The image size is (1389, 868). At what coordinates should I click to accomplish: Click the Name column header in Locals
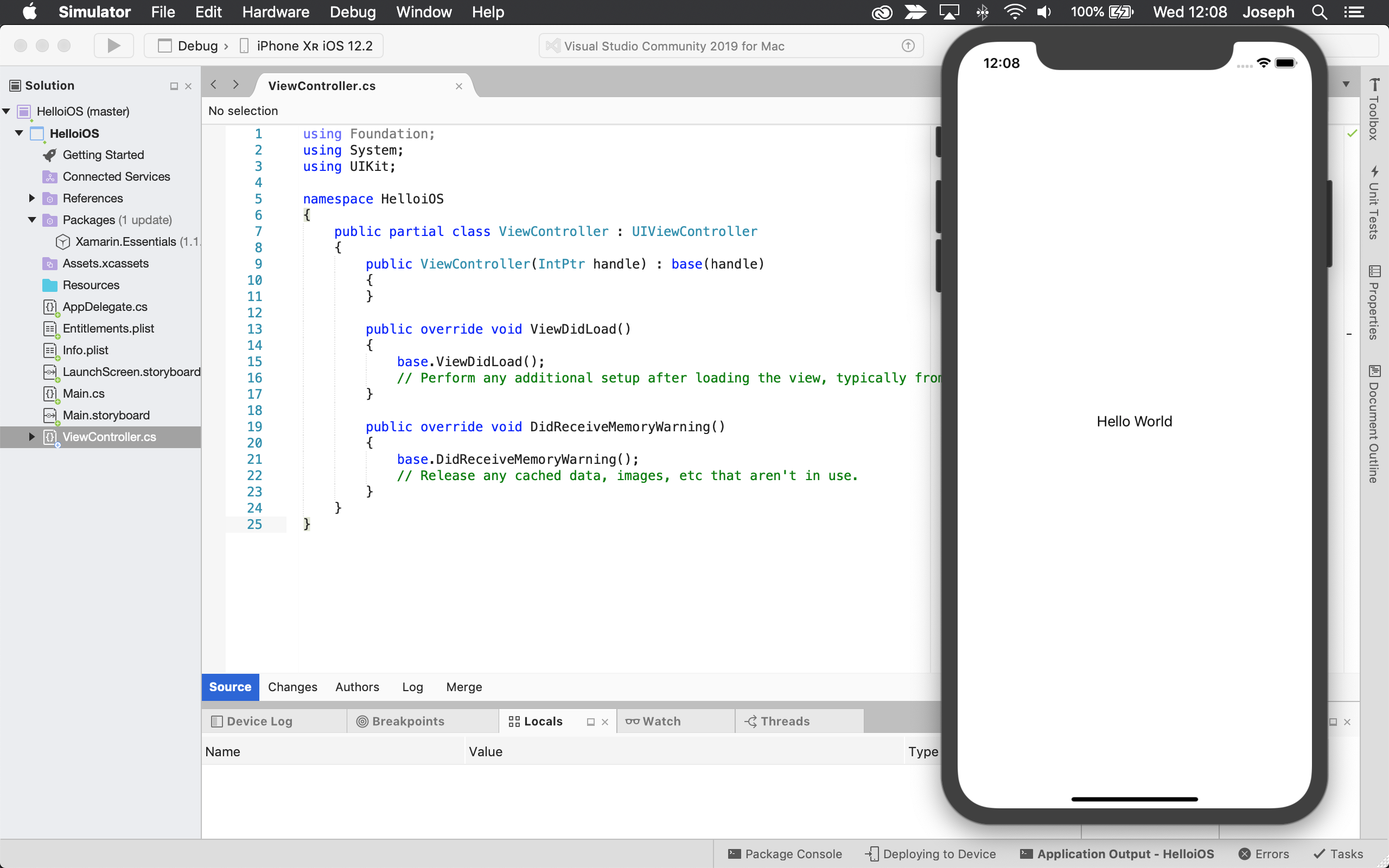tap(333, 751)
